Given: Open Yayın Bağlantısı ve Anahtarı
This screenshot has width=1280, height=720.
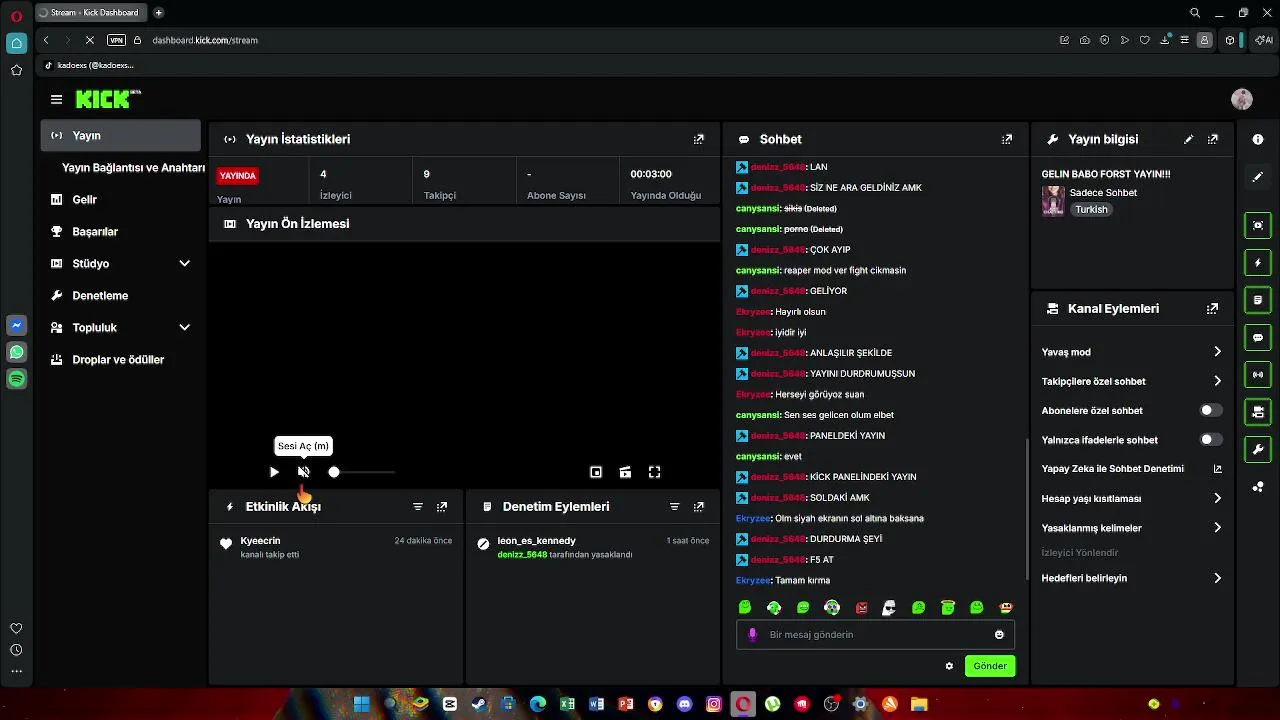Looking at the screenshot, I should tap(133, 167).
